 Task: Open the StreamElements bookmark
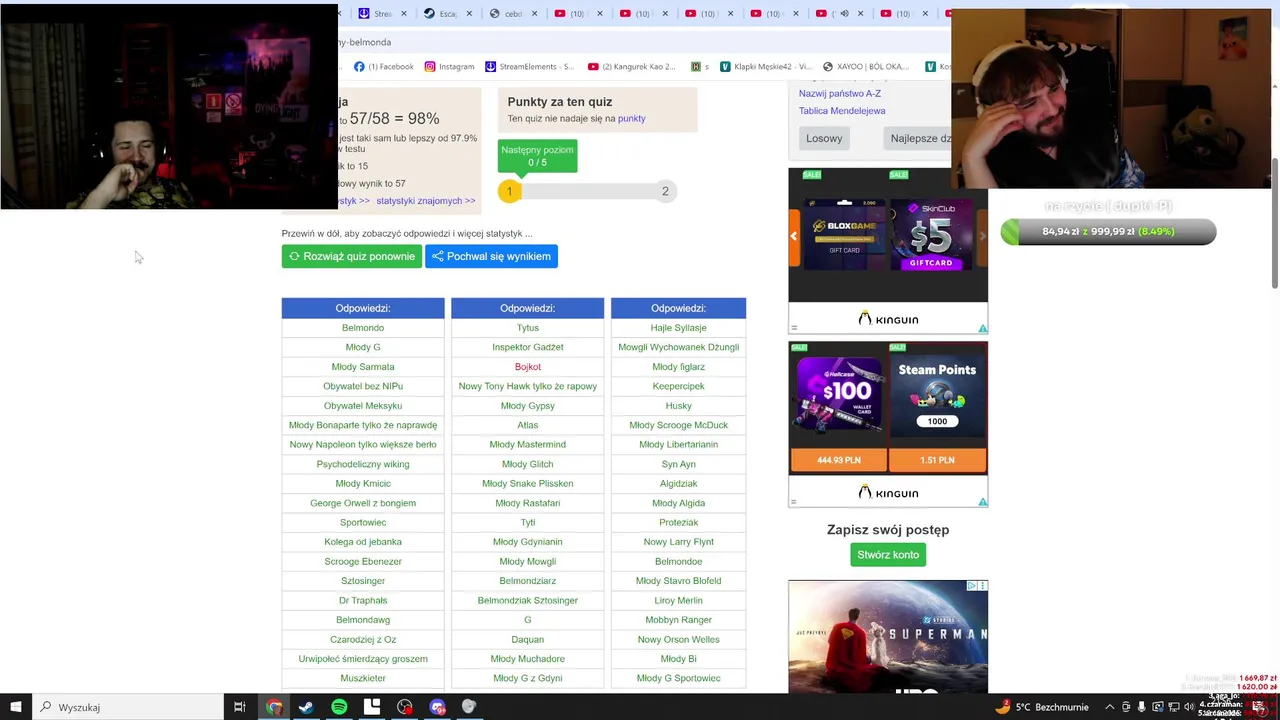530,67
